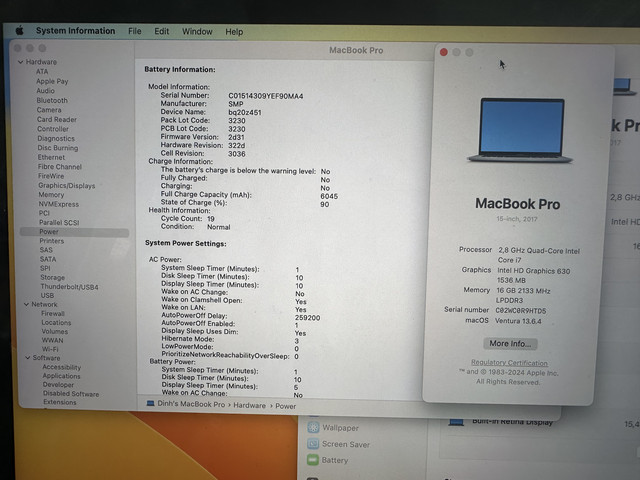Close the About This Mac window
This screenshot has height=480, width=640.
click(444, 52)
